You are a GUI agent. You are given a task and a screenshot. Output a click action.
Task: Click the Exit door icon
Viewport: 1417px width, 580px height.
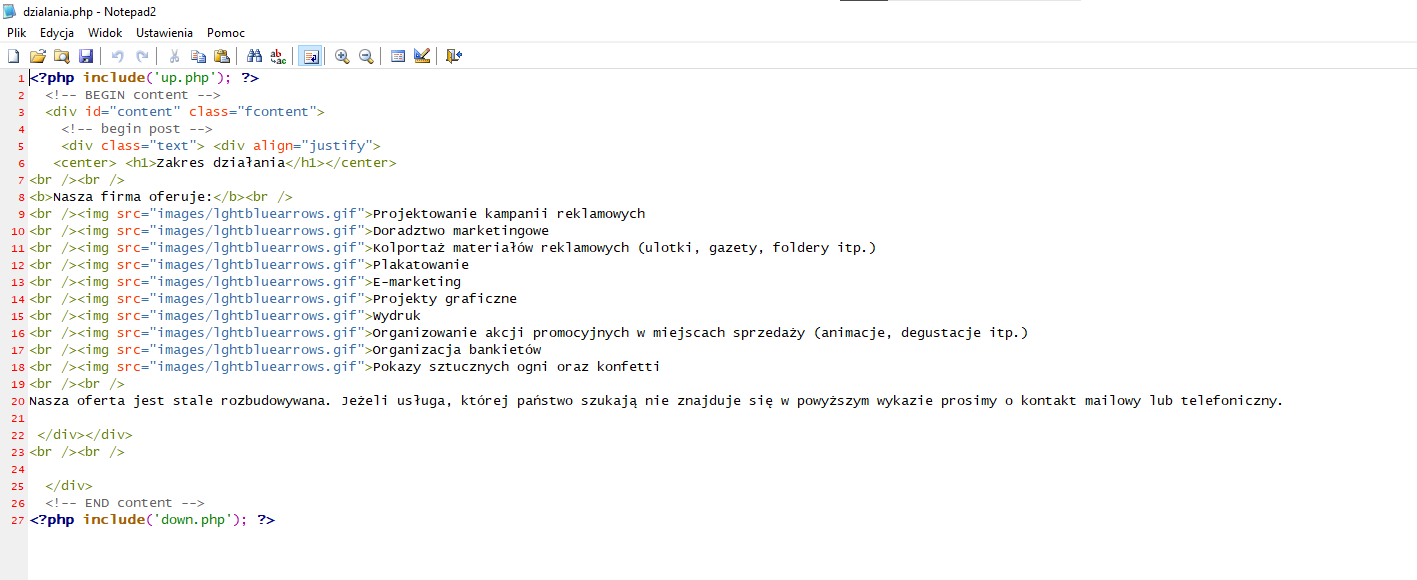point(454,56)
